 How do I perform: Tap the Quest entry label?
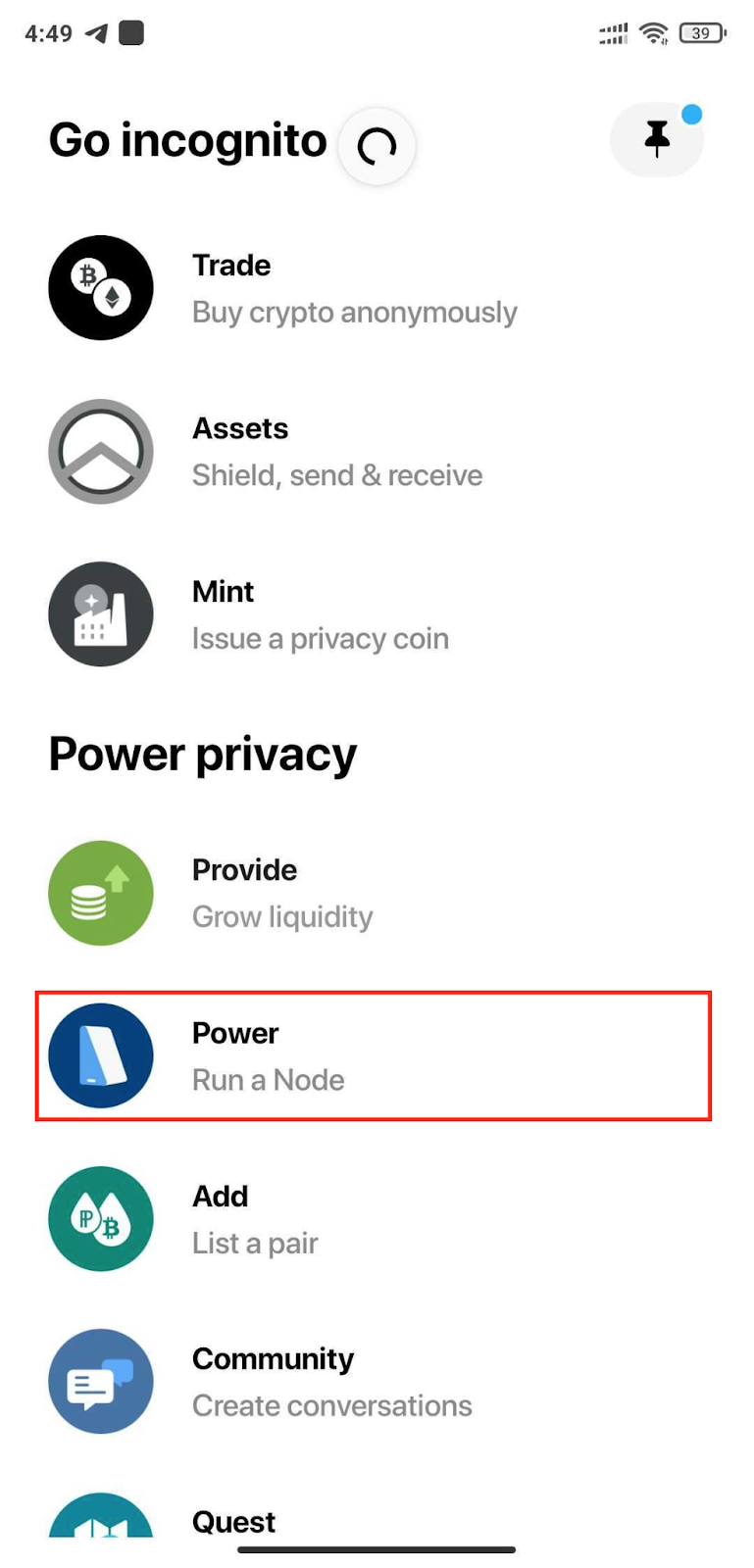(x=233, y=1521)
